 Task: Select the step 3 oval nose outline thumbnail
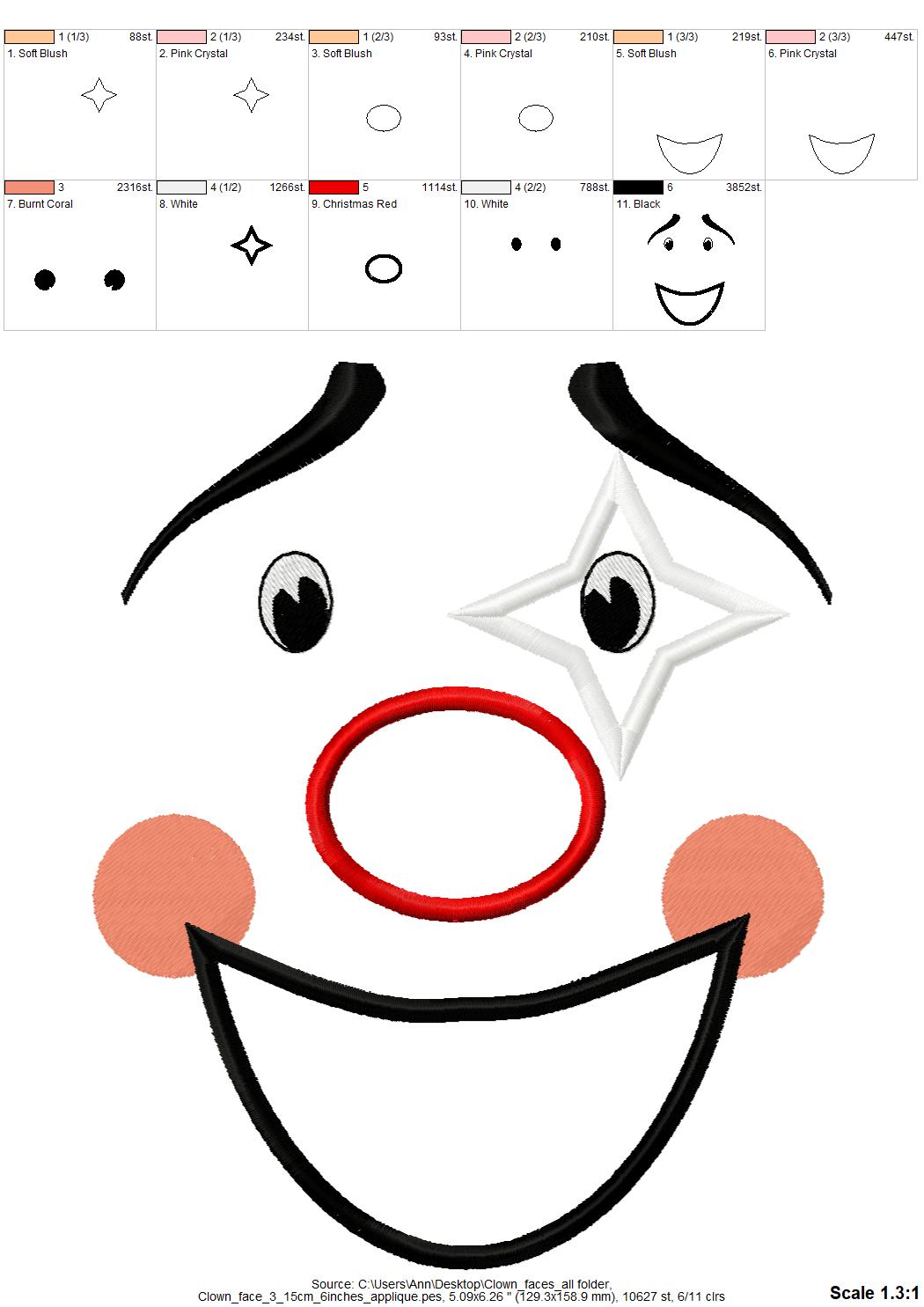[383, 117]
